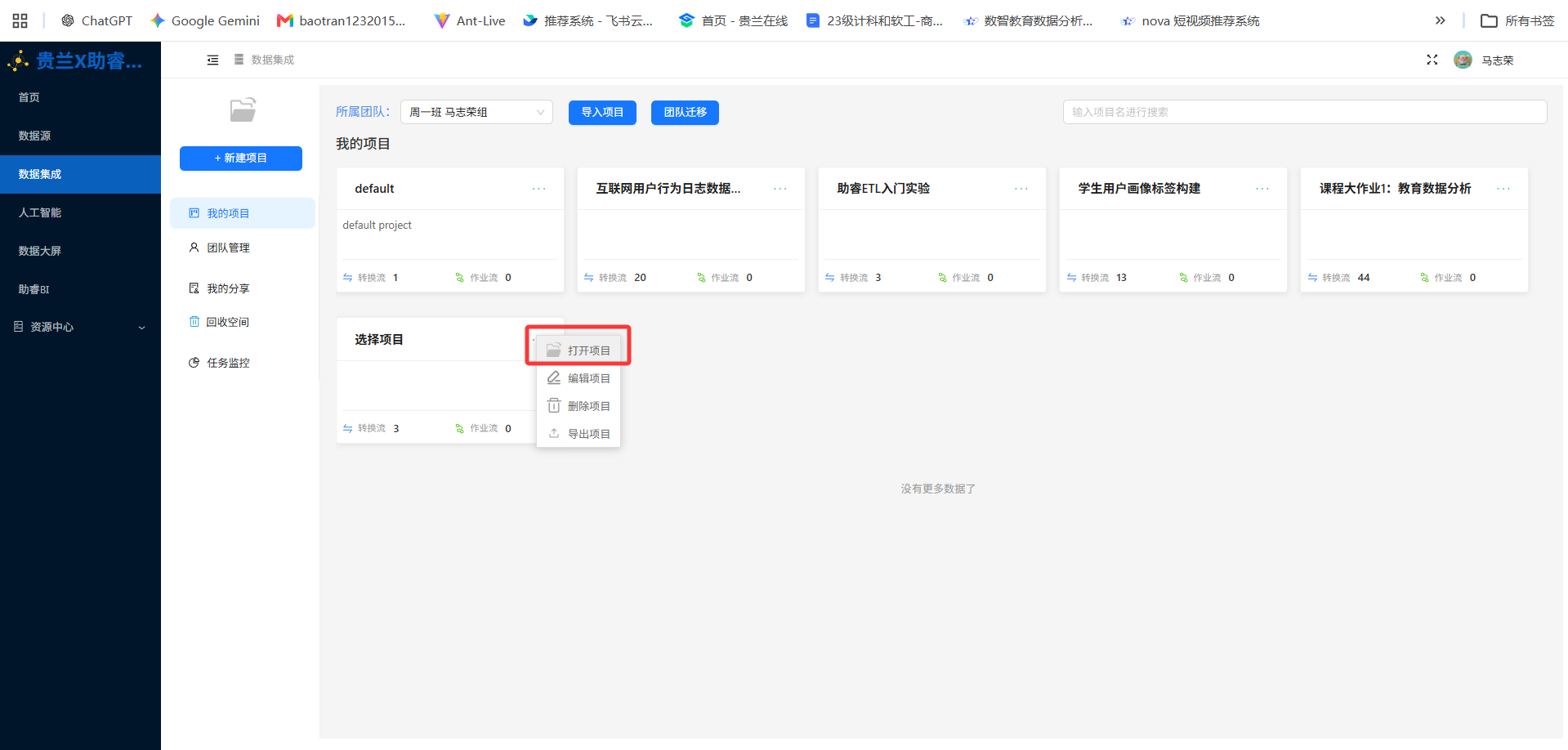Open more options on 助睿ETL入门实验 card
The width and height of the screenshot is (1568, 750).
(1021, 189)
